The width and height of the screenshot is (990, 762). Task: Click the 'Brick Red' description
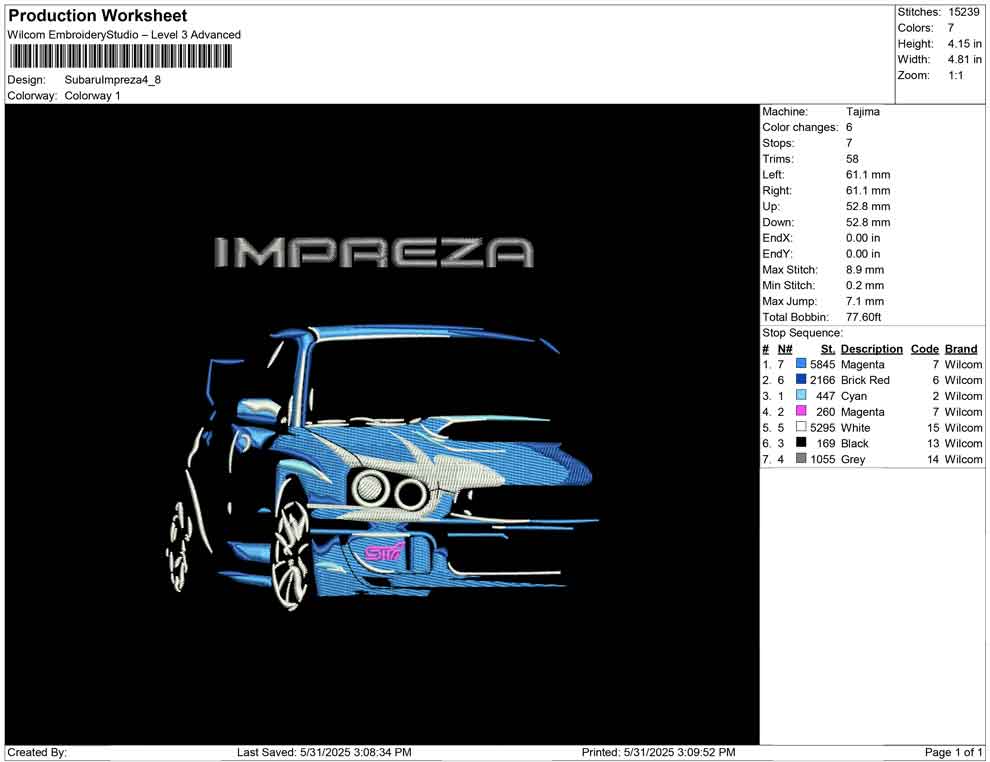click(x=865, y=380)
